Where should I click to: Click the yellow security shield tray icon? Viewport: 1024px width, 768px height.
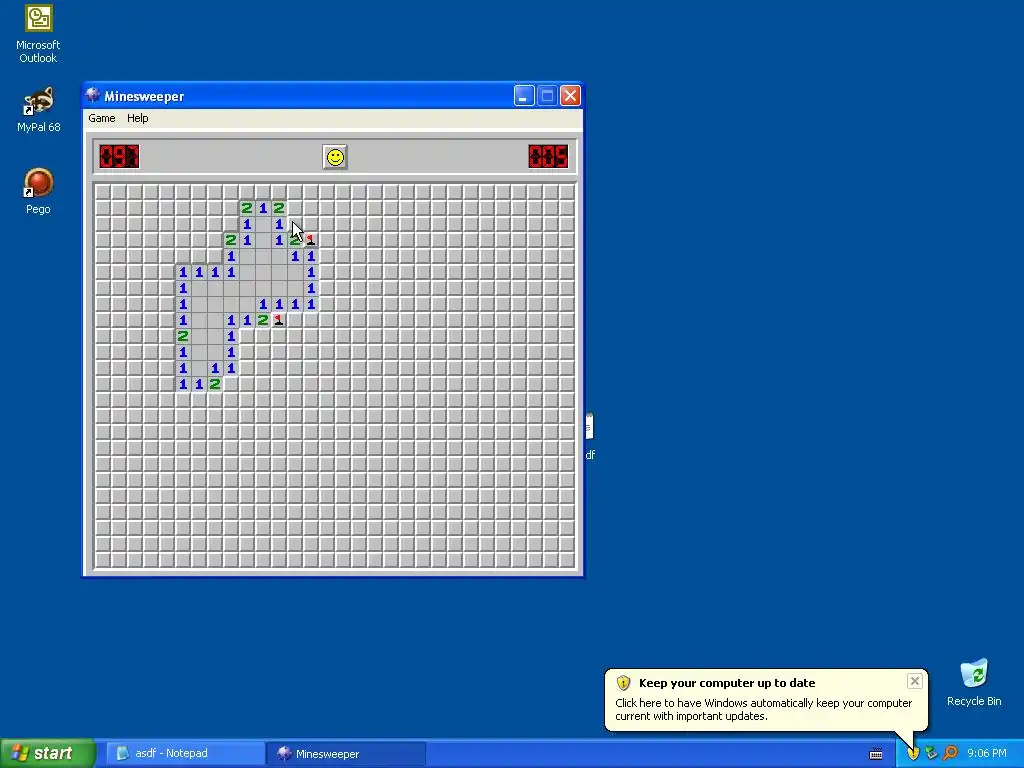click(x=913, y=754)
